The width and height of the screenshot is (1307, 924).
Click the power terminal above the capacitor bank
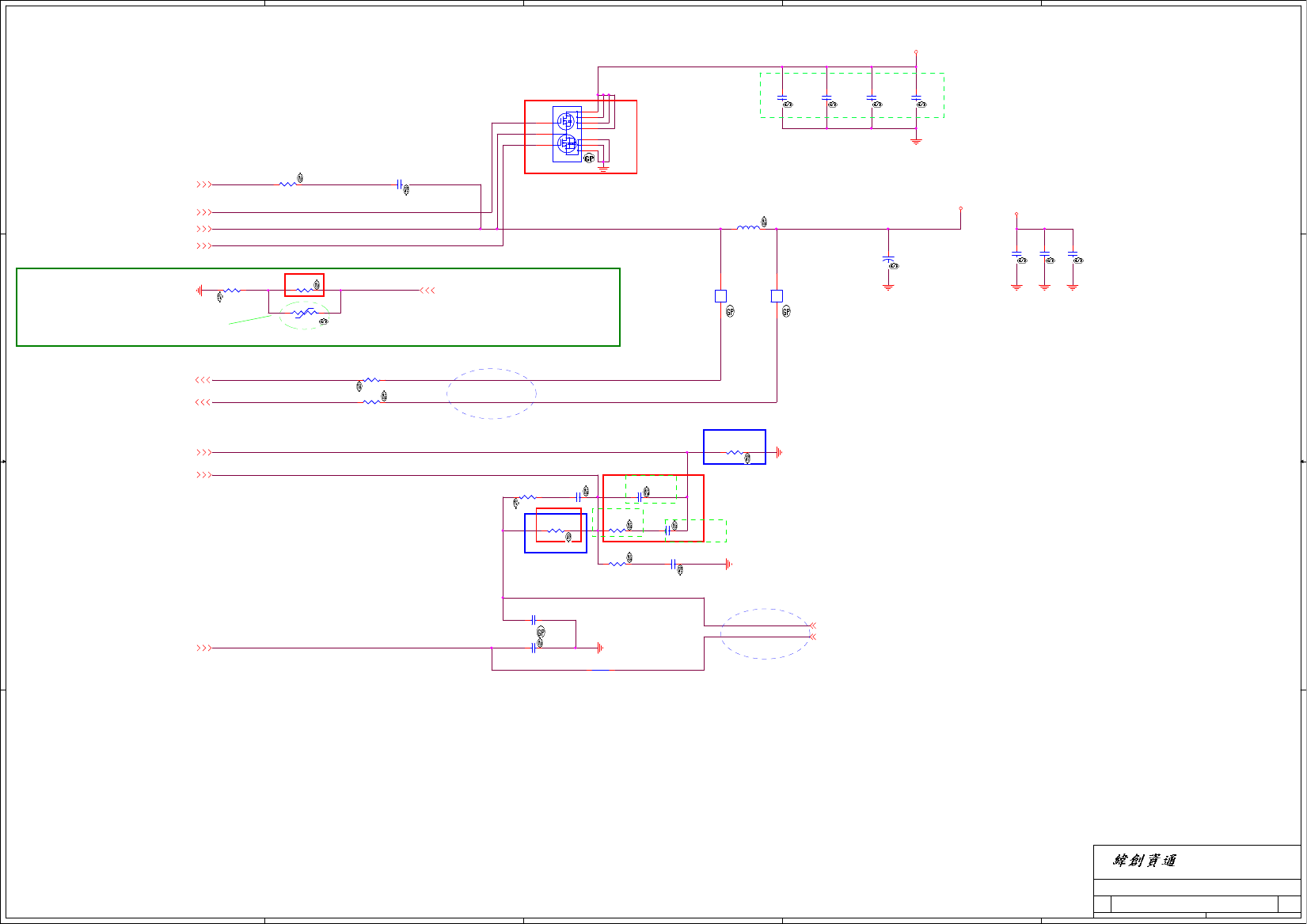[916, 52]
